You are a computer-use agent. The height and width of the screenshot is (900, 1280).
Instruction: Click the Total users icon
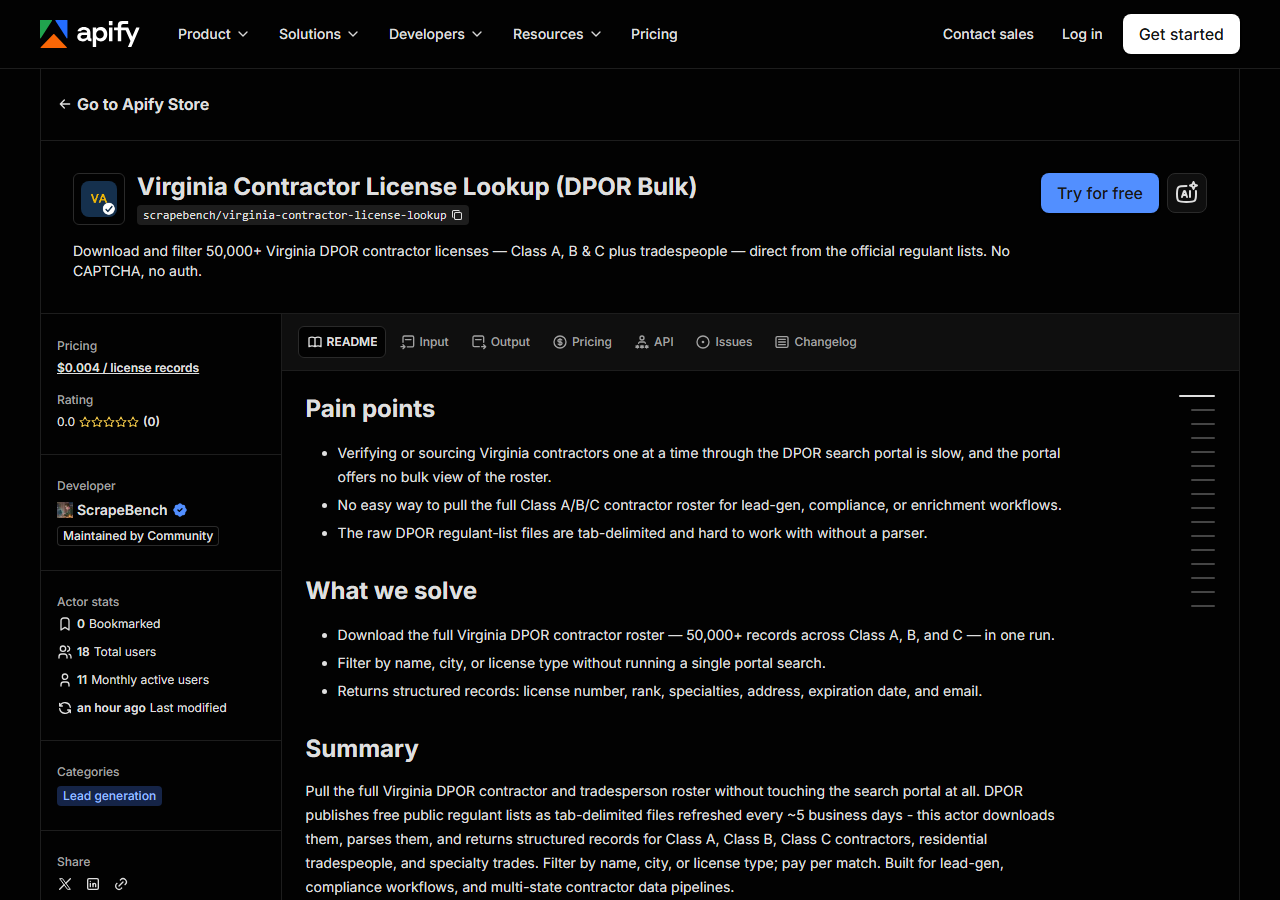tap(65, 652)
